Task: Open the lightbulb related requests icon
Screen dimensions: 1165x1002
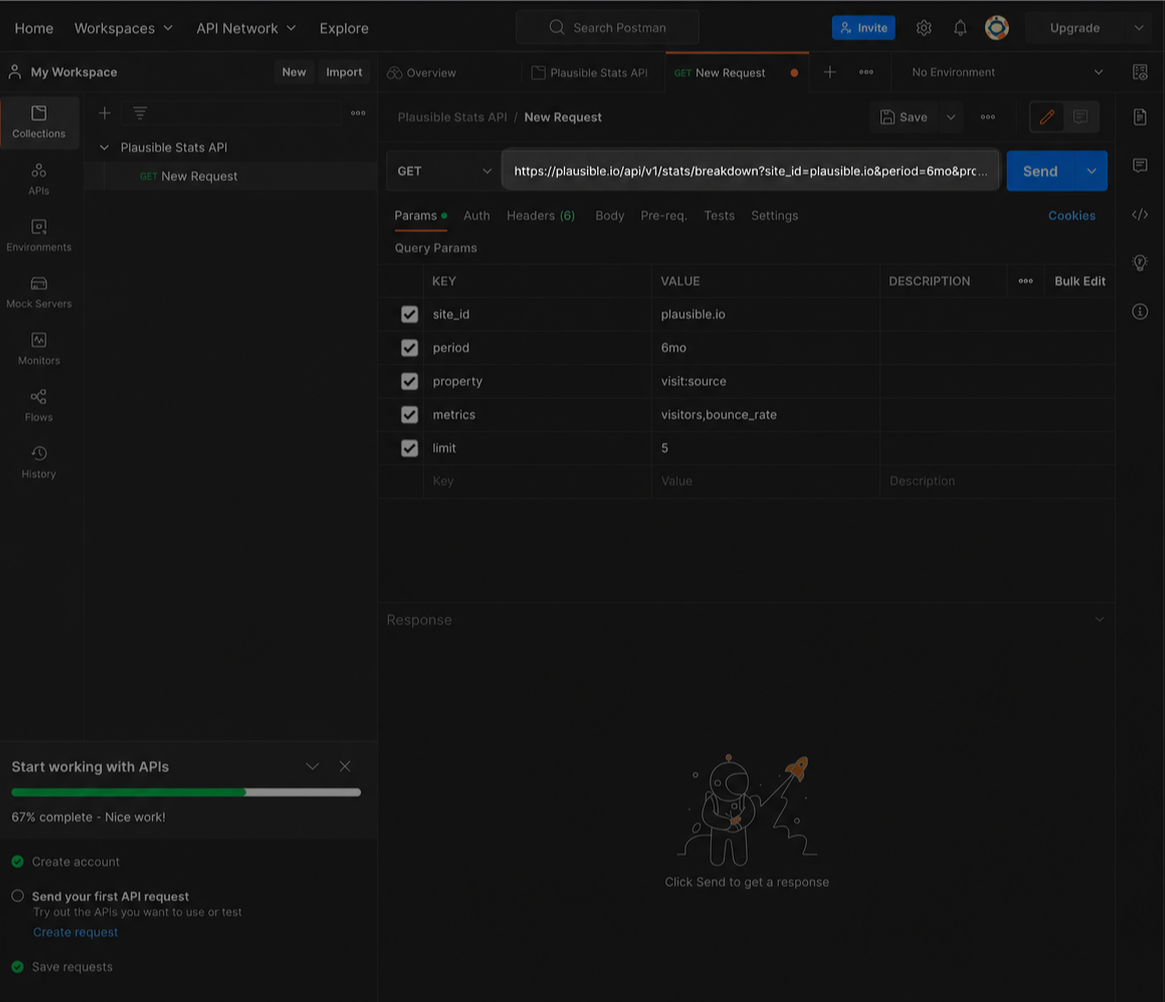Action: (x=1140, y=262)
